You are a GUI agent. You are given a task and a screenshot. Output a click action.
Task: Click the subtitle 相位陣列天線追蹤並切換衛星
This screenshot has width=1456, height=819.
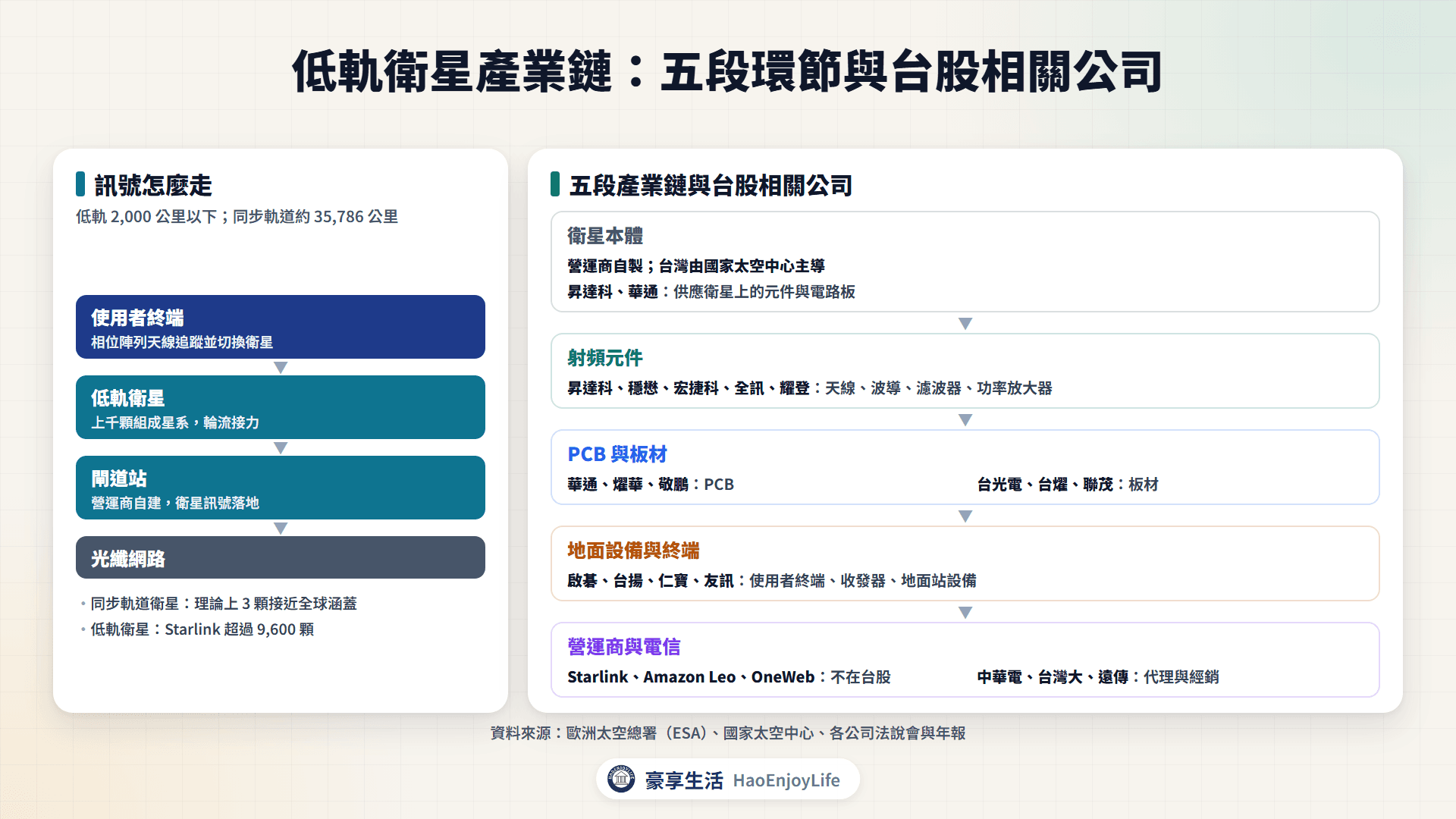click(182, 343)
